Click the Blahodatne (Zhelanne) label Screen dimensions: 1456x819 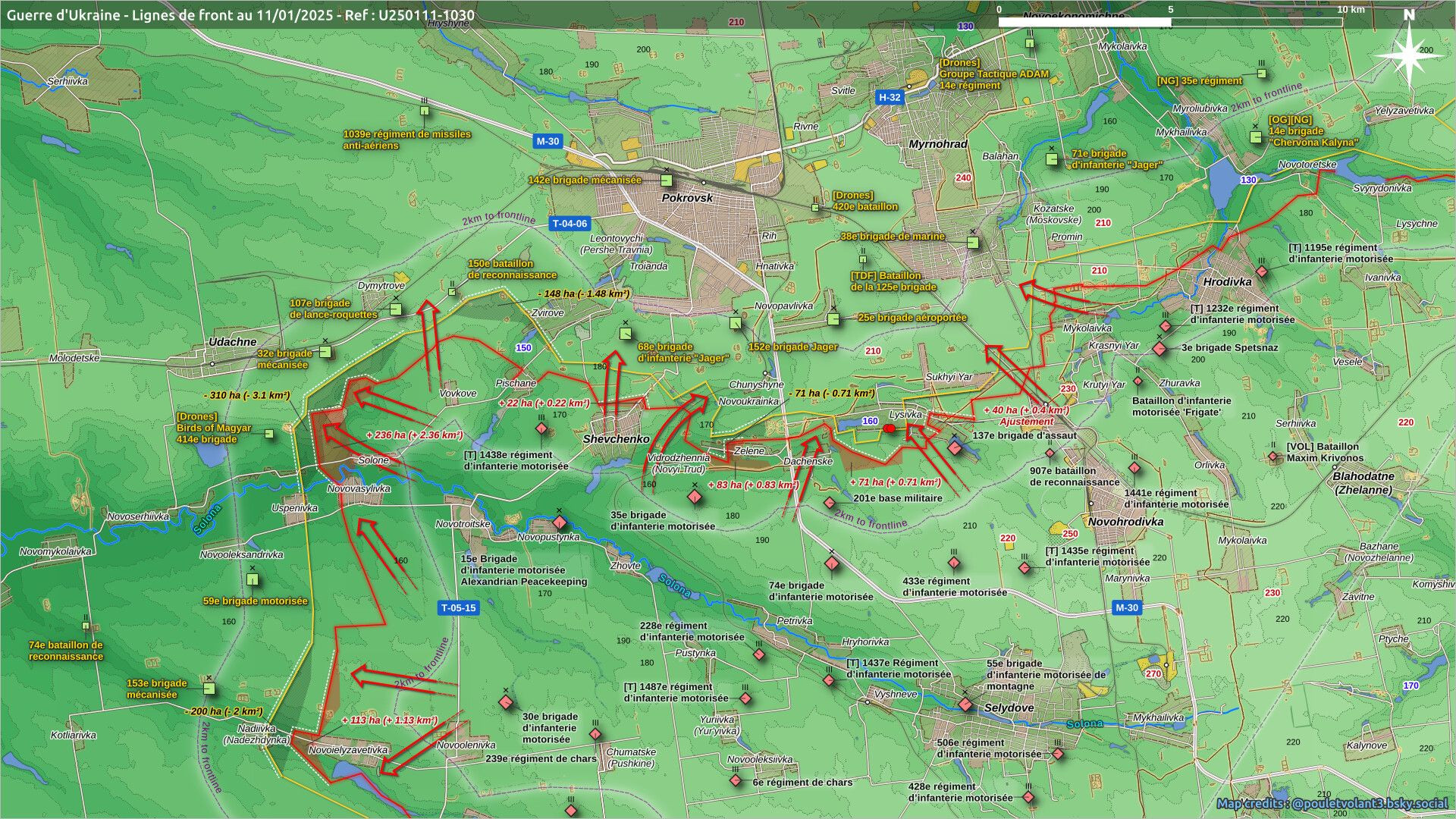click(x=1363, y=483)
